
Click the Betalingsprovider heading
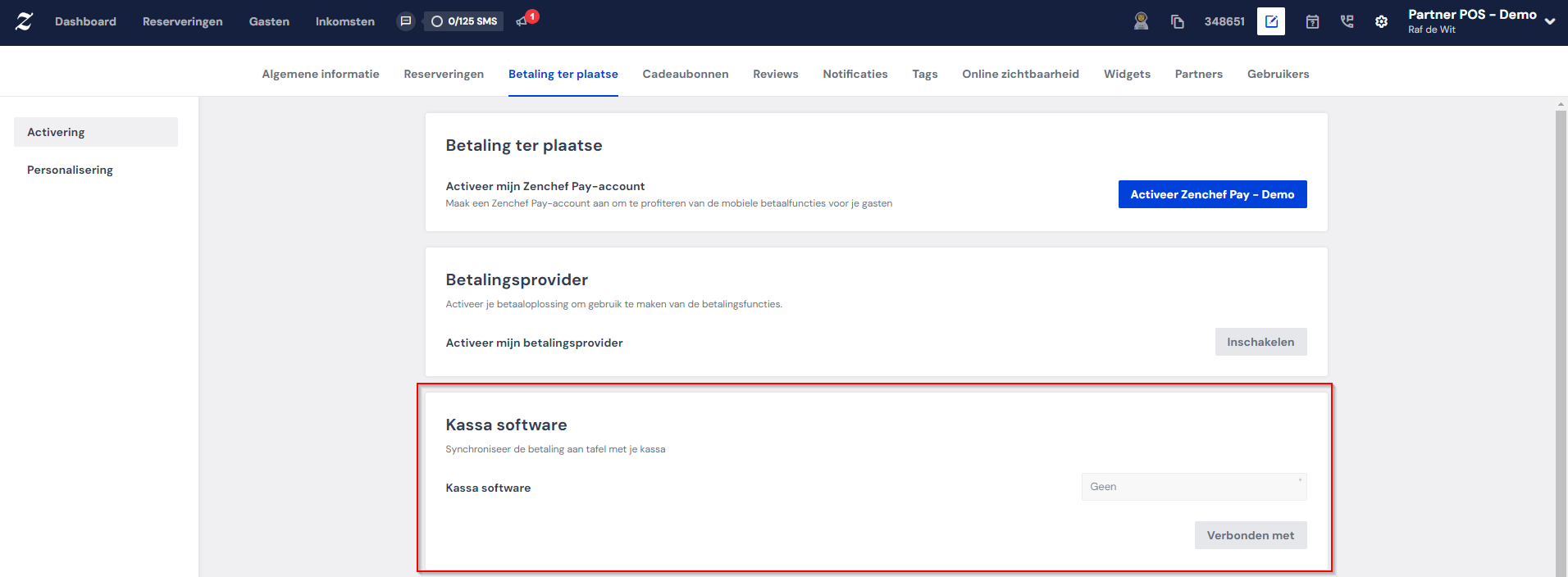pyautogui.click(x=517, y=279)
